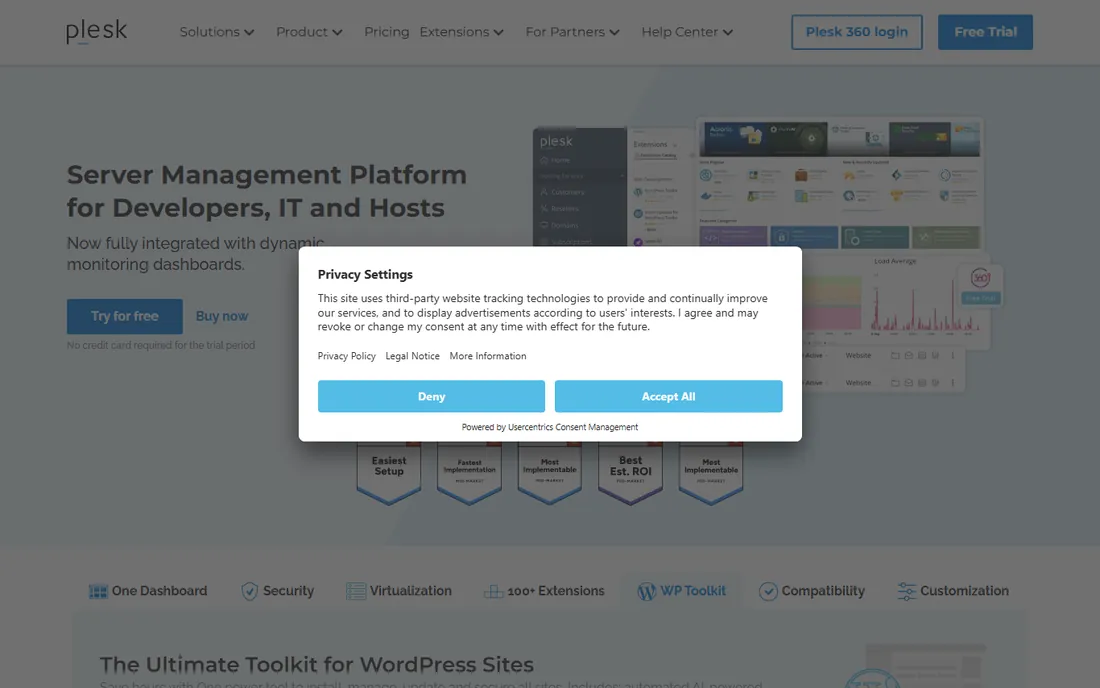The height and width of the screenshot is (688, 1100).
Task: Click the Free Trial button
Action: tap(985, 32)
